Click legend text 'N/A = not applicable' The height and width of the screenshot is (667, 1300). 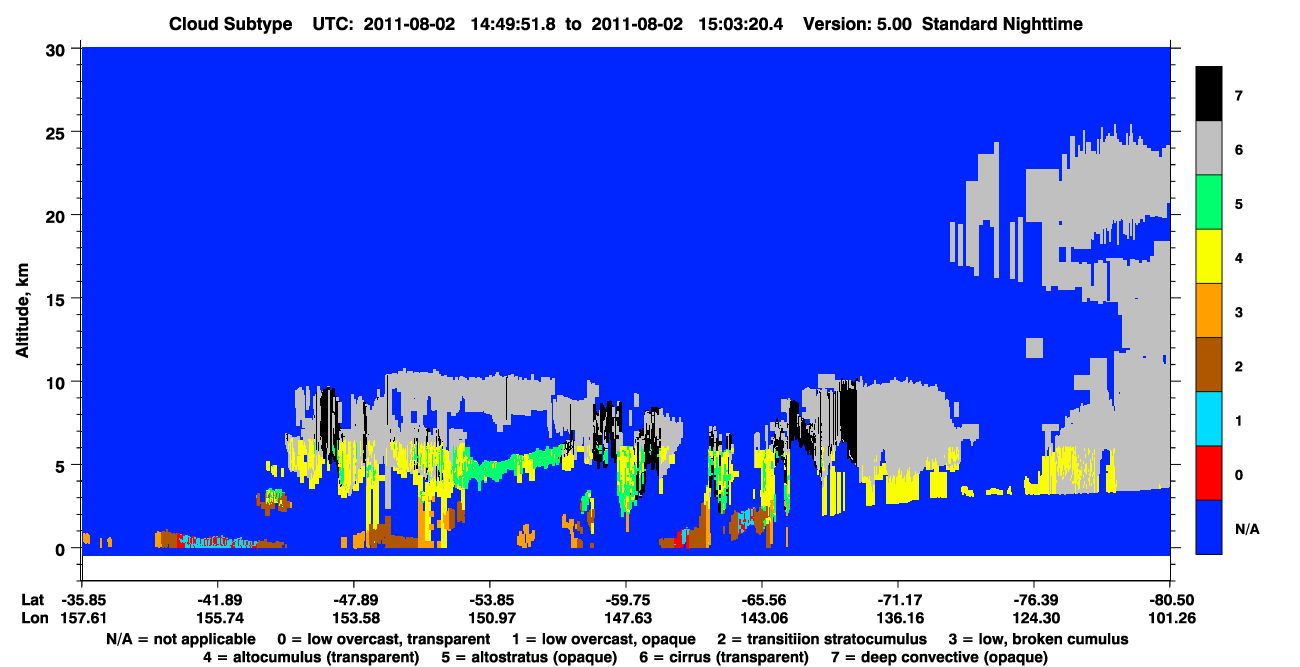(x=179, y=639)
